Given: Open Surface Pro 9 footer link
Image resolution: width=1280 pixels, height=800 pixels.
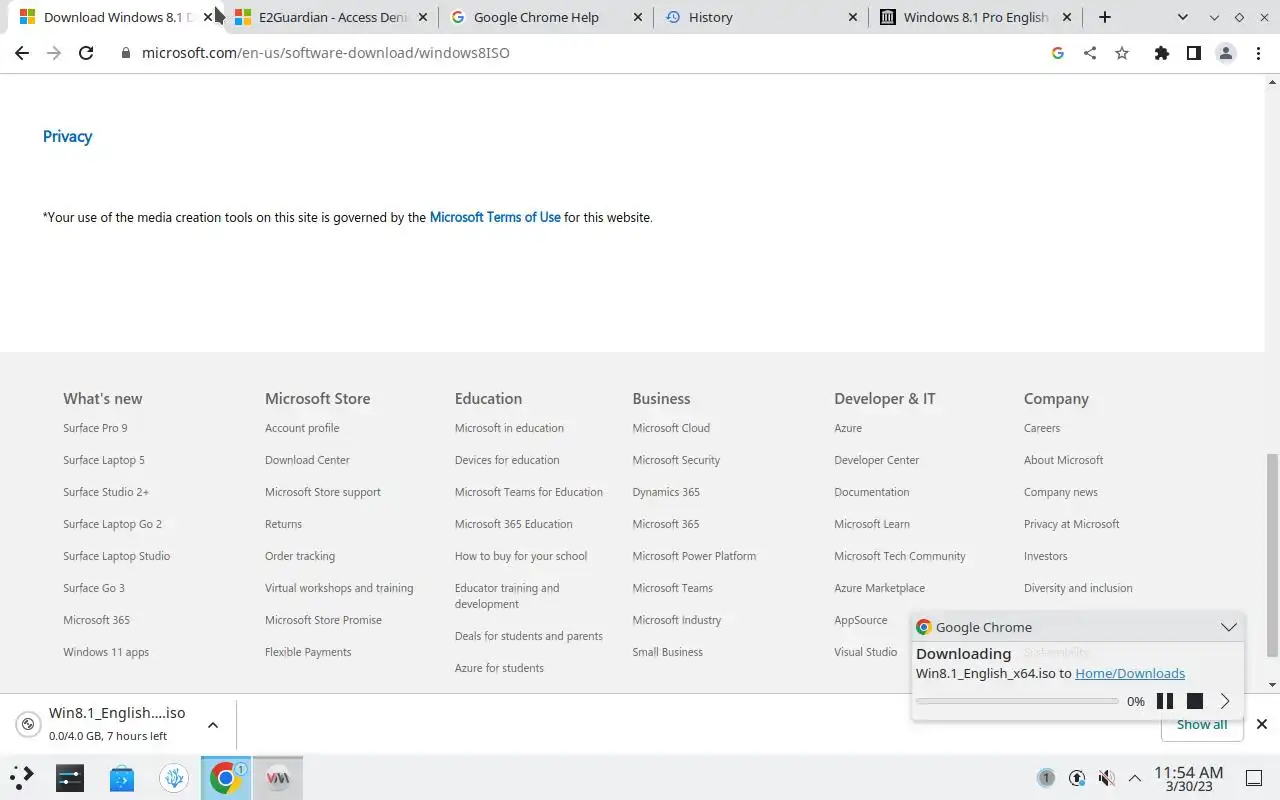Looking at the screenshot, I should [95, 428].
